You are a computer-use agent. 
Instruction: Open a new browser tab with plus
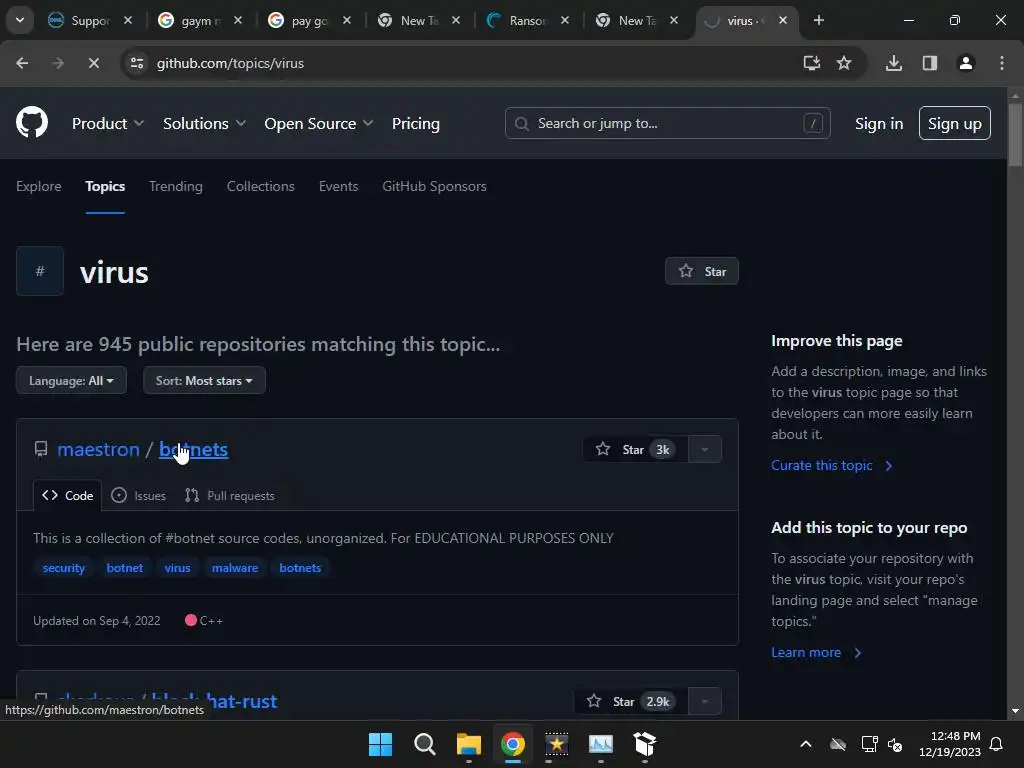(818, 20)
